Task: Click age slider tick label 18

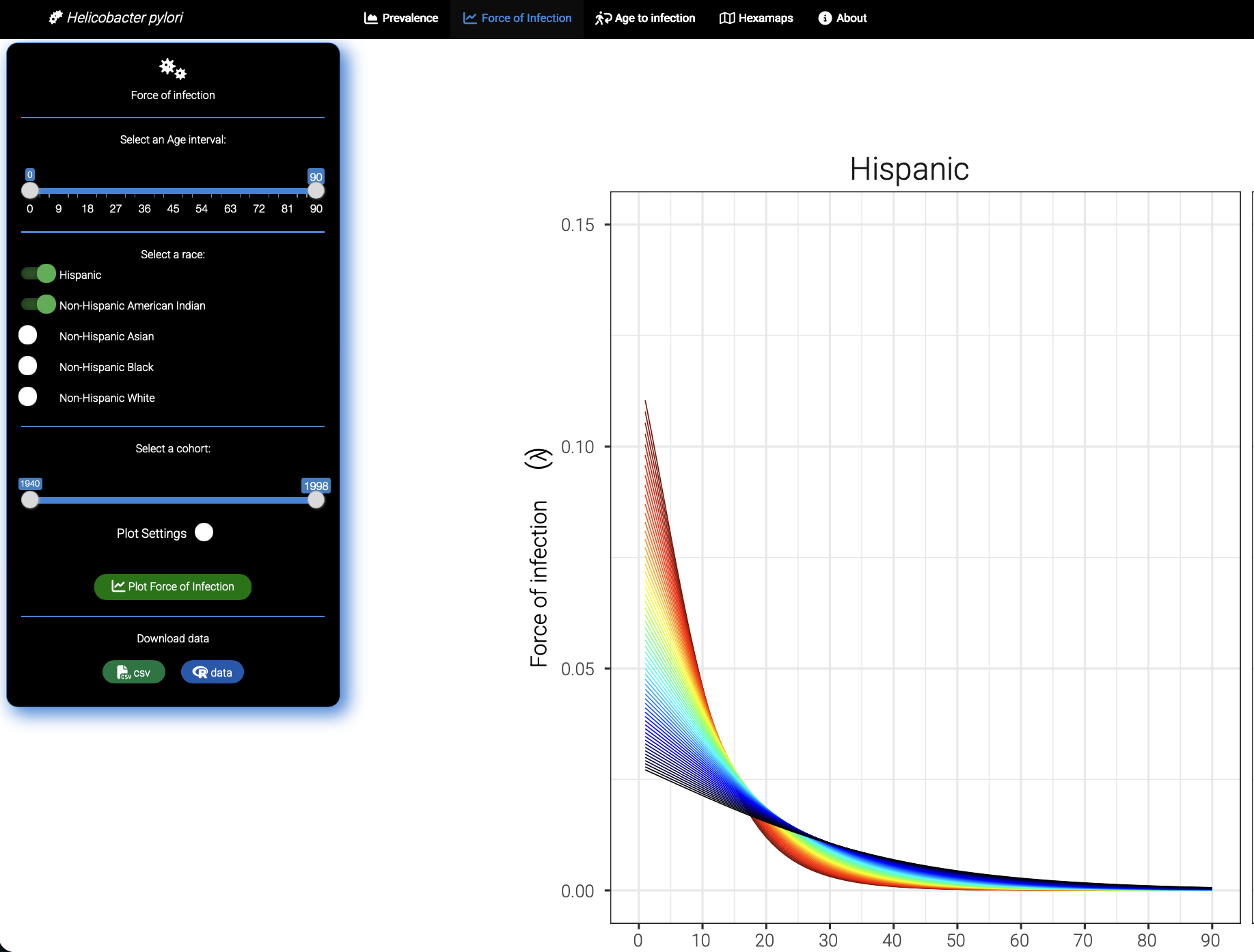Action: [87, 209]
